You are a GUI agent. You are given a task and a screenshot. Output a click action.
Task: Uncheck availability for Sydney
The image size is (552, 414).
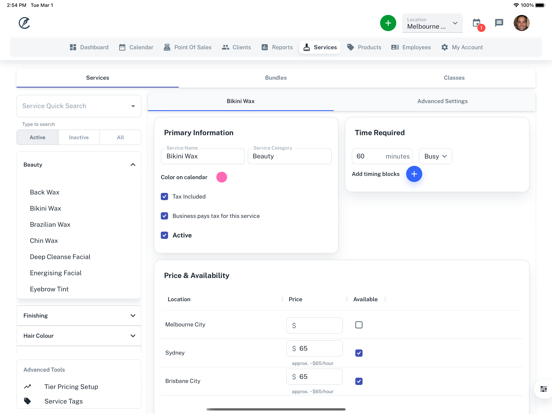(x=359, y=353)
